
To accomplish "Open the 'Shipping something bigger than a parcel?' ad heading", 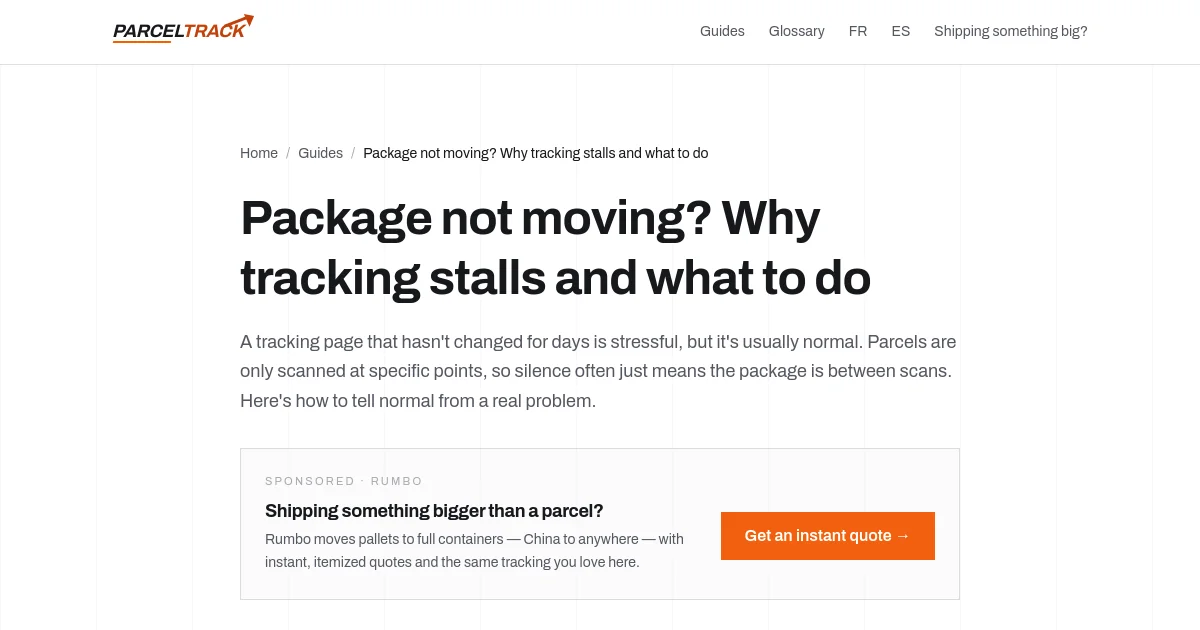I will pyautogui.click(x=434, y=511).
